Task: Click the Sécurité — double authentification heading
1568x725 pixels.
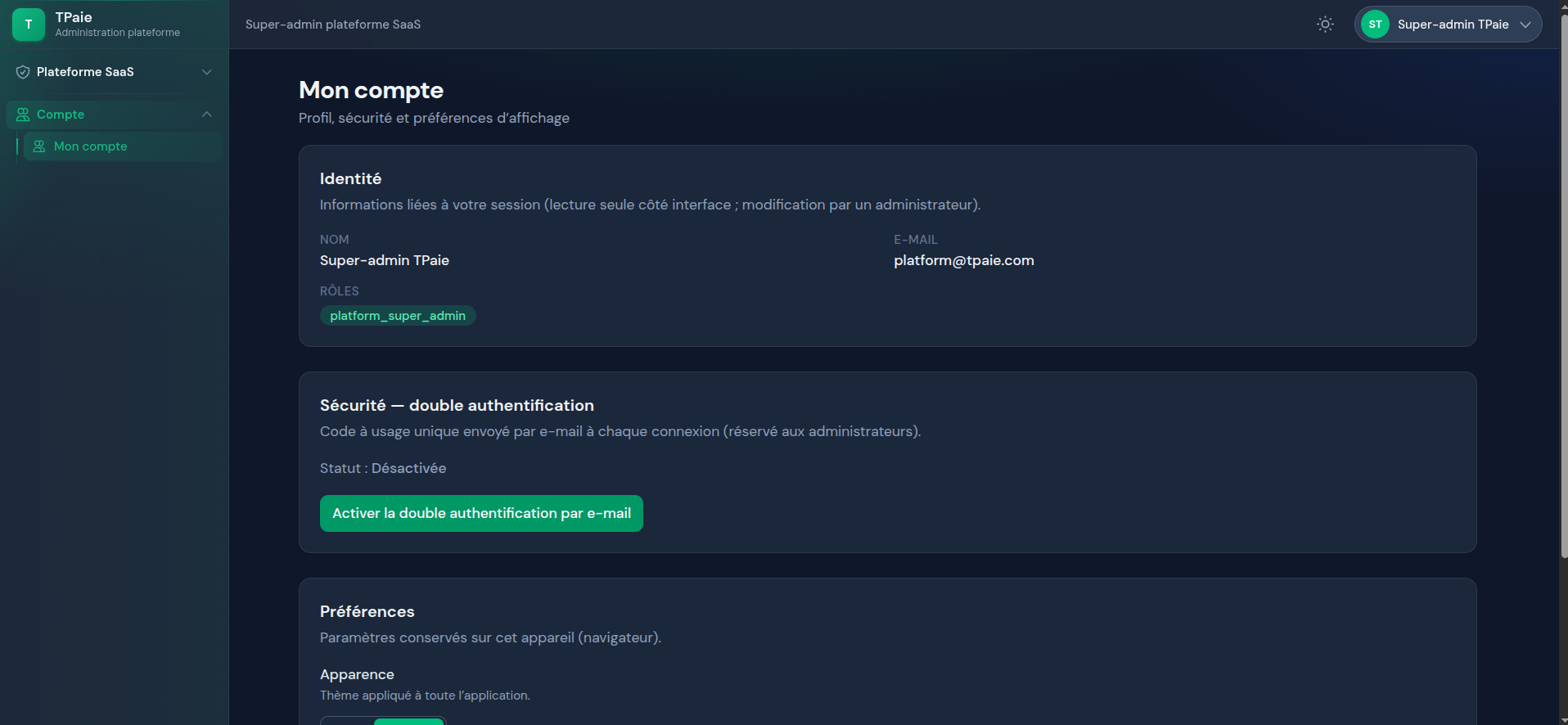Action: [457, 405]
